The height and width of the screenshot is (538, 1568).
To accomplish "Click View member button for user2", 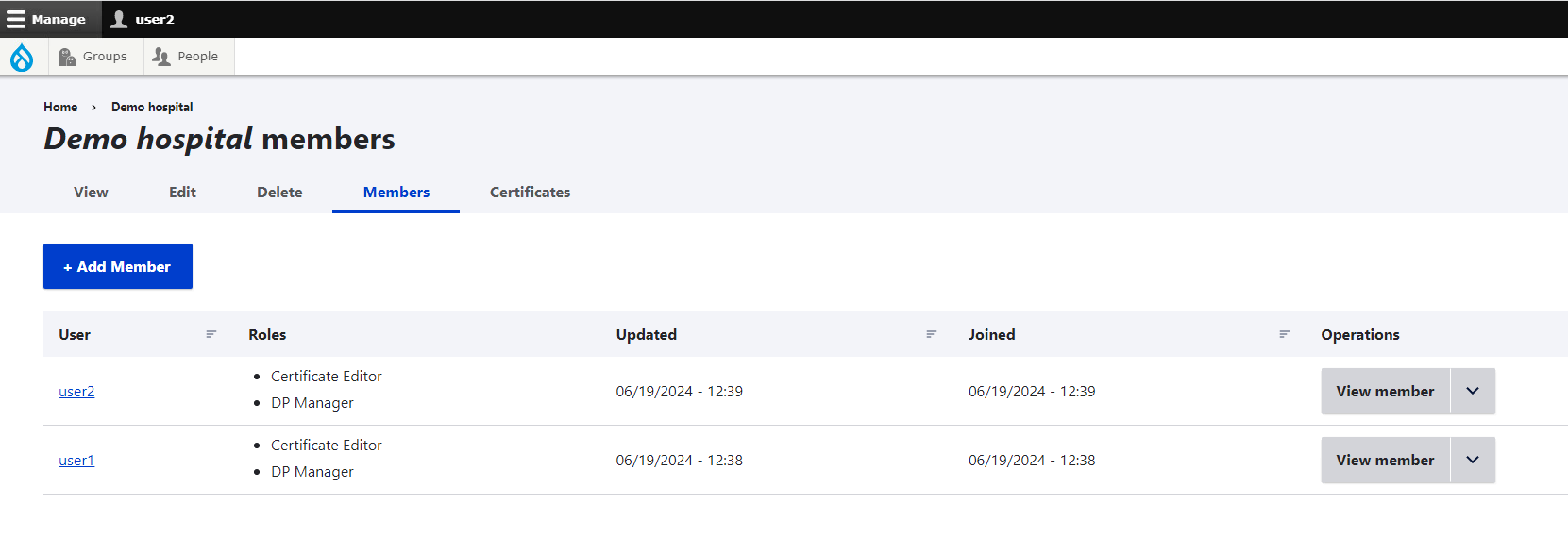I will click(x=1385, y=391).
